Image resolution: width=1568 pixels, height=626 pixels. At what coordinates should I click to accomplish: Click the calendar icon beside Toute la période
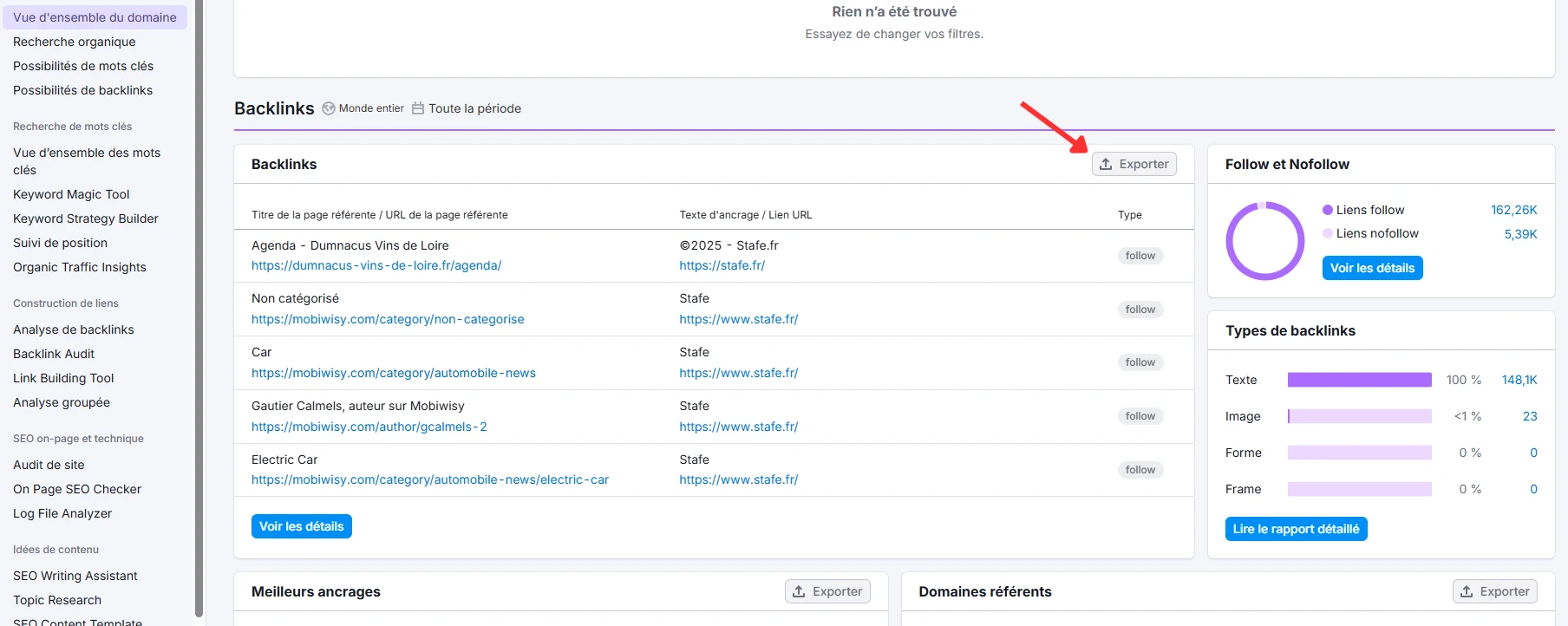(418, 108)
